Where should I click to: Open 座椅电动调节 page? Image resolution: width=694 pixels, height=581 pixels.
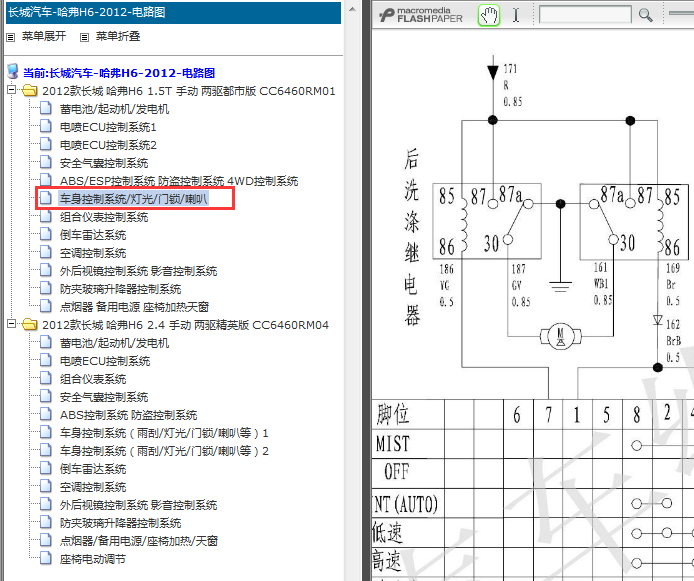[x=93, y=559]
